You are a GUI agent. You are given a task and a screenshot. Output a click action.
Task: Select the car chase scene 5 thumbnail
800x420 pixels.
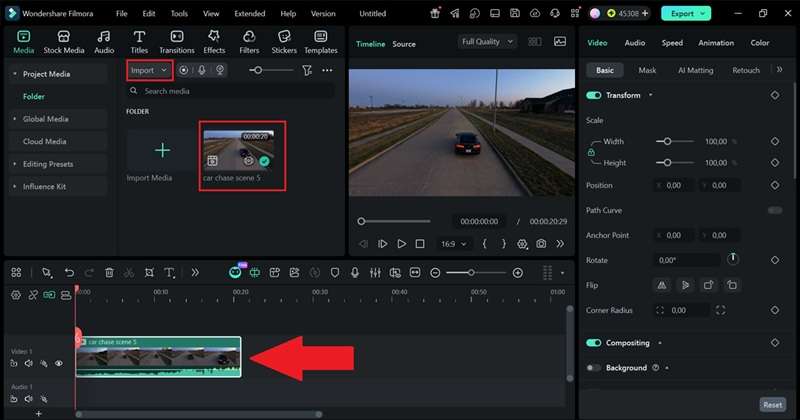pyautogui.click(x=239, y=150)
